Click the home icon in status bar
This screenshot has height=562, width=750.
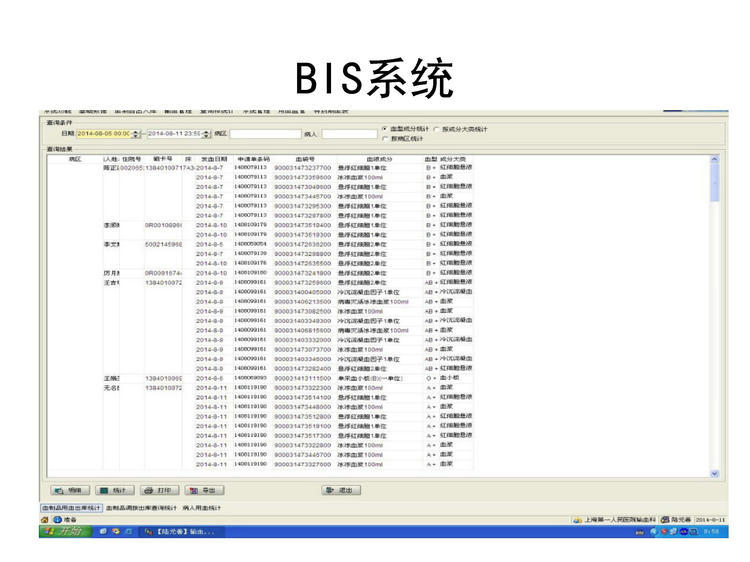pyautogui.click(x=45, y=519)
